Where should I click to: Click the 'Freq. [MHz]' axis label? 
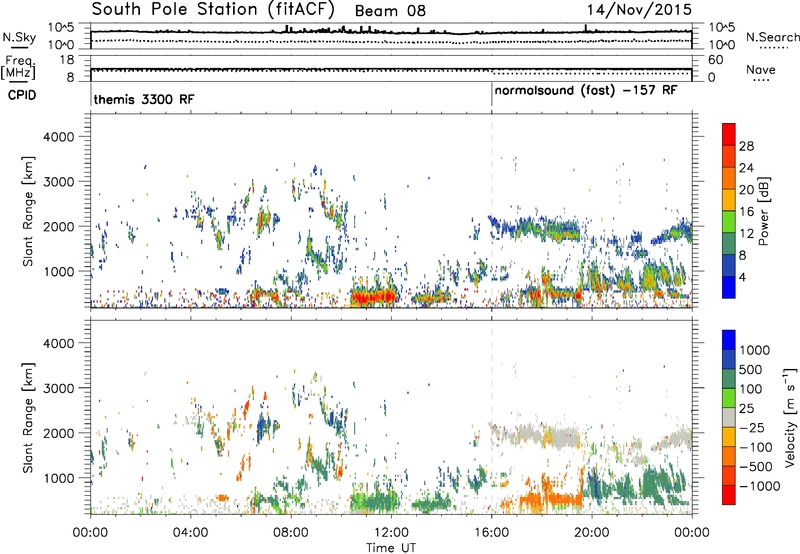pos(18,68)
